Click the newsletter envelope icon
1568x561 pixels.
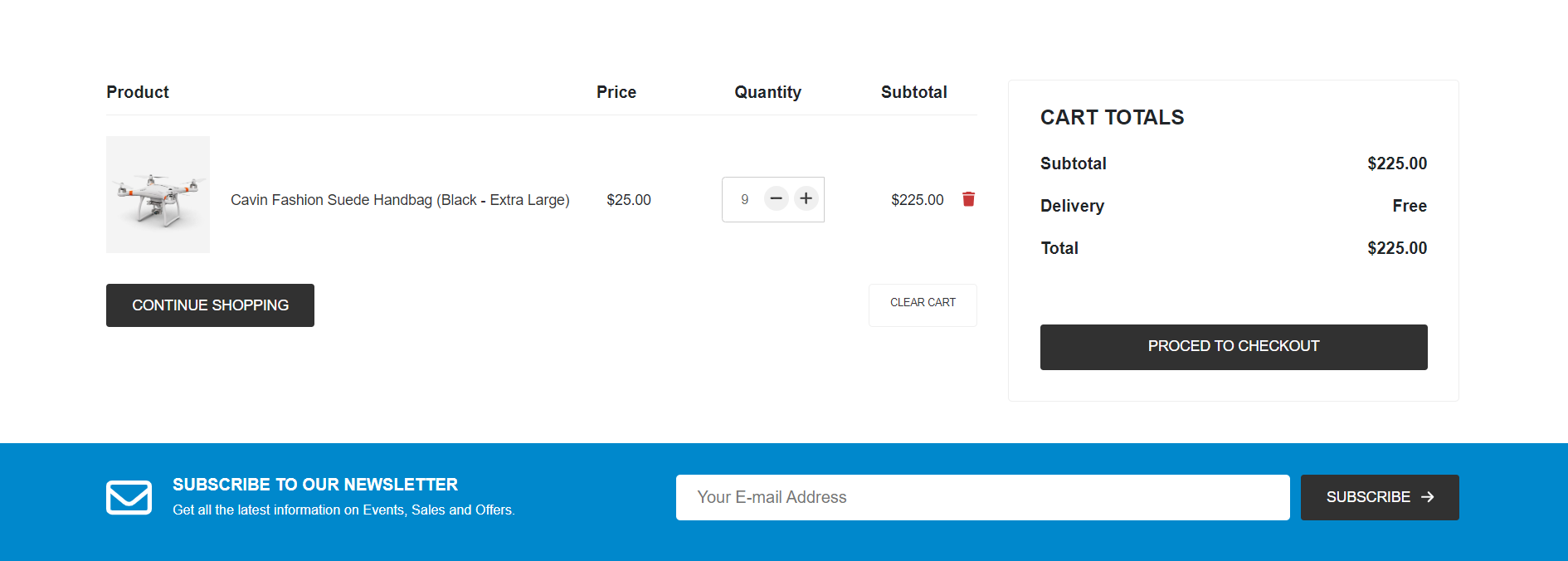click(x=129, y=497)
